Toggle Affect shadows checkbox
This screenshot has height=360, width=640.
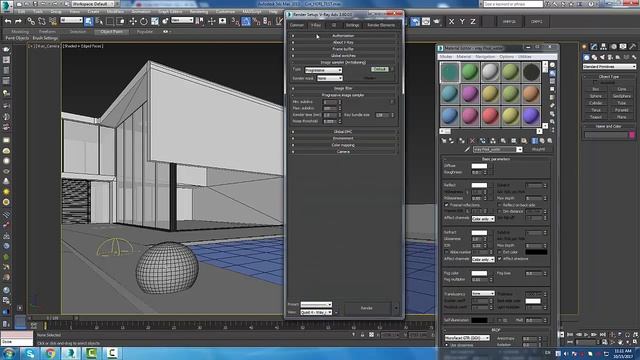tap(500, 258)
